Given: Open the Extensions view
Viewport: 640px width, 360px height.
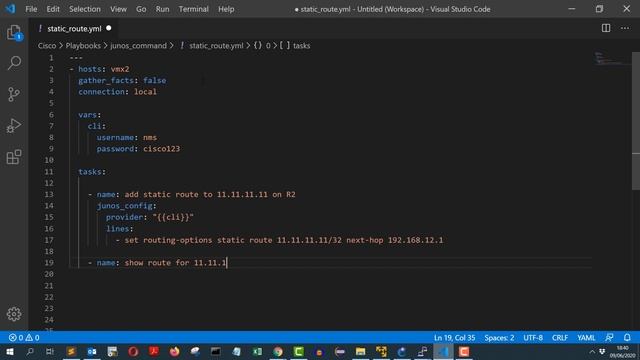Looking at the screenshot, I should point(14,157).
